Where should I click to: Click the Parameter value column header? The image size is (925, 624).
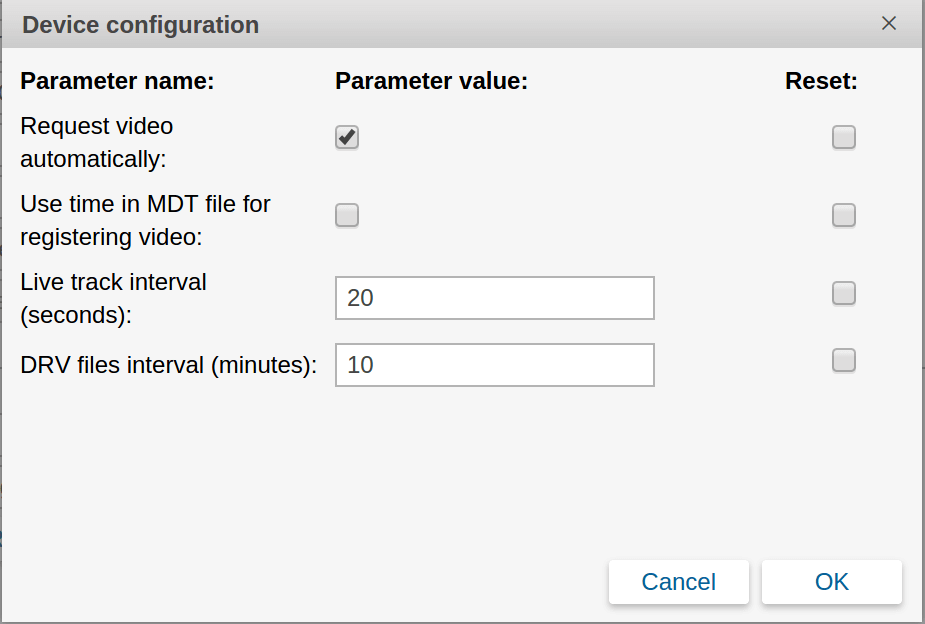pyautogui.click(x=431, y=82)
